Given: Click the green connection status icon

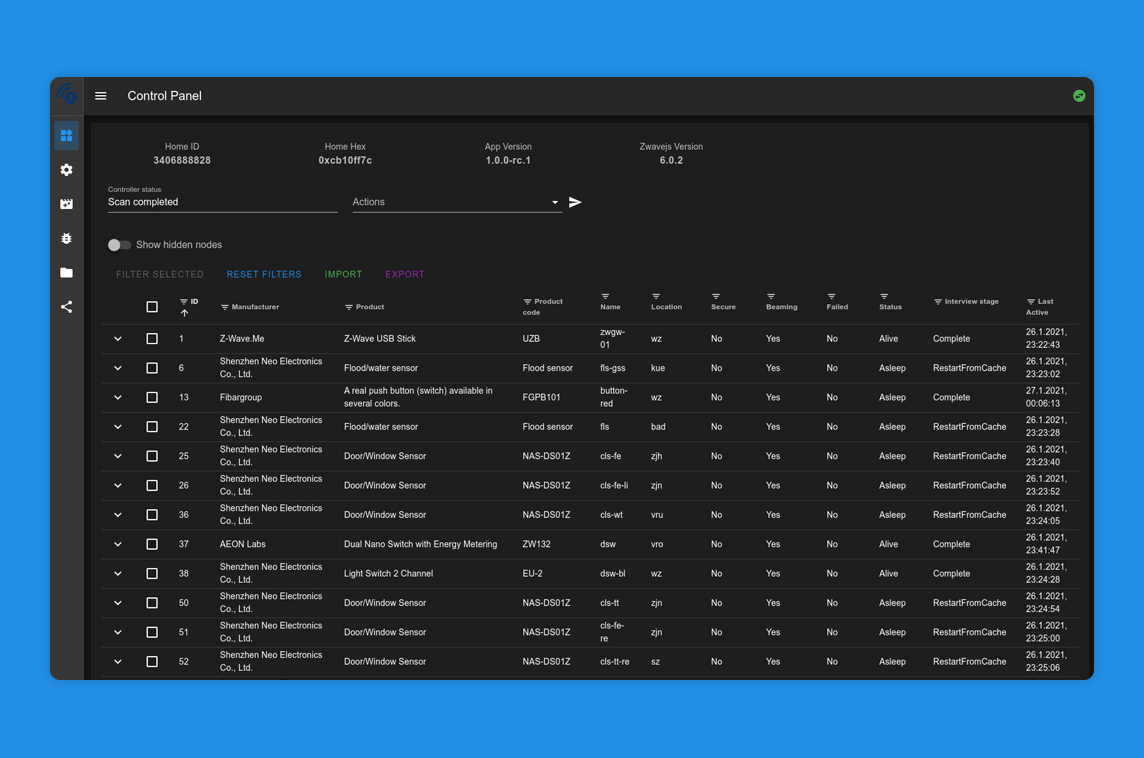Looking at the screenshot, I should pyautogui.click(x=1079, y=96).
